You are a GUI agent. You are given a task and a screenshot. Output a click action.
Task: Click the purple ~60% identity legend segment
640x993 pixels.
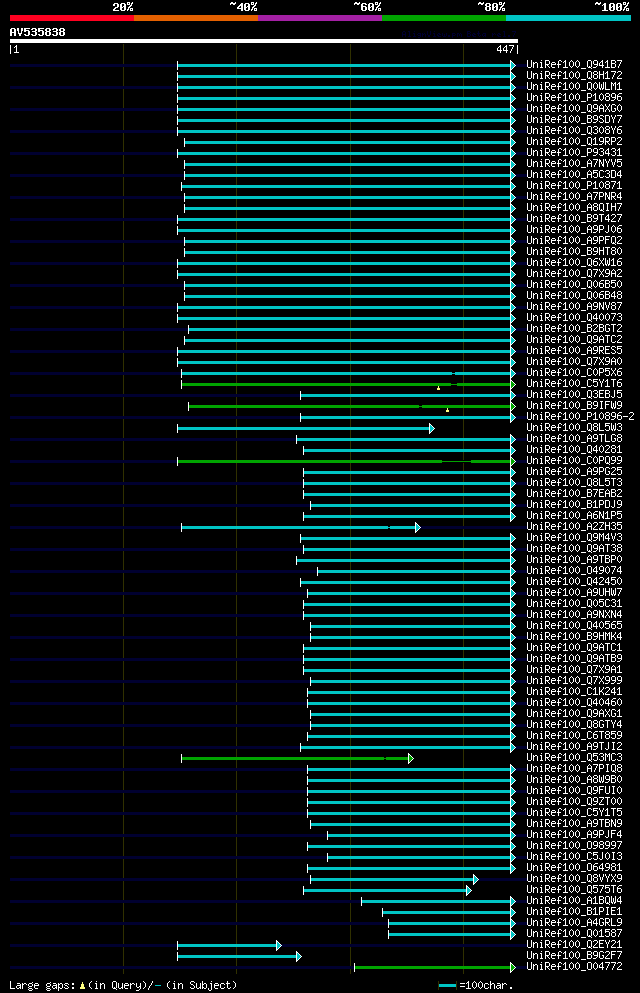coord(320,18)
